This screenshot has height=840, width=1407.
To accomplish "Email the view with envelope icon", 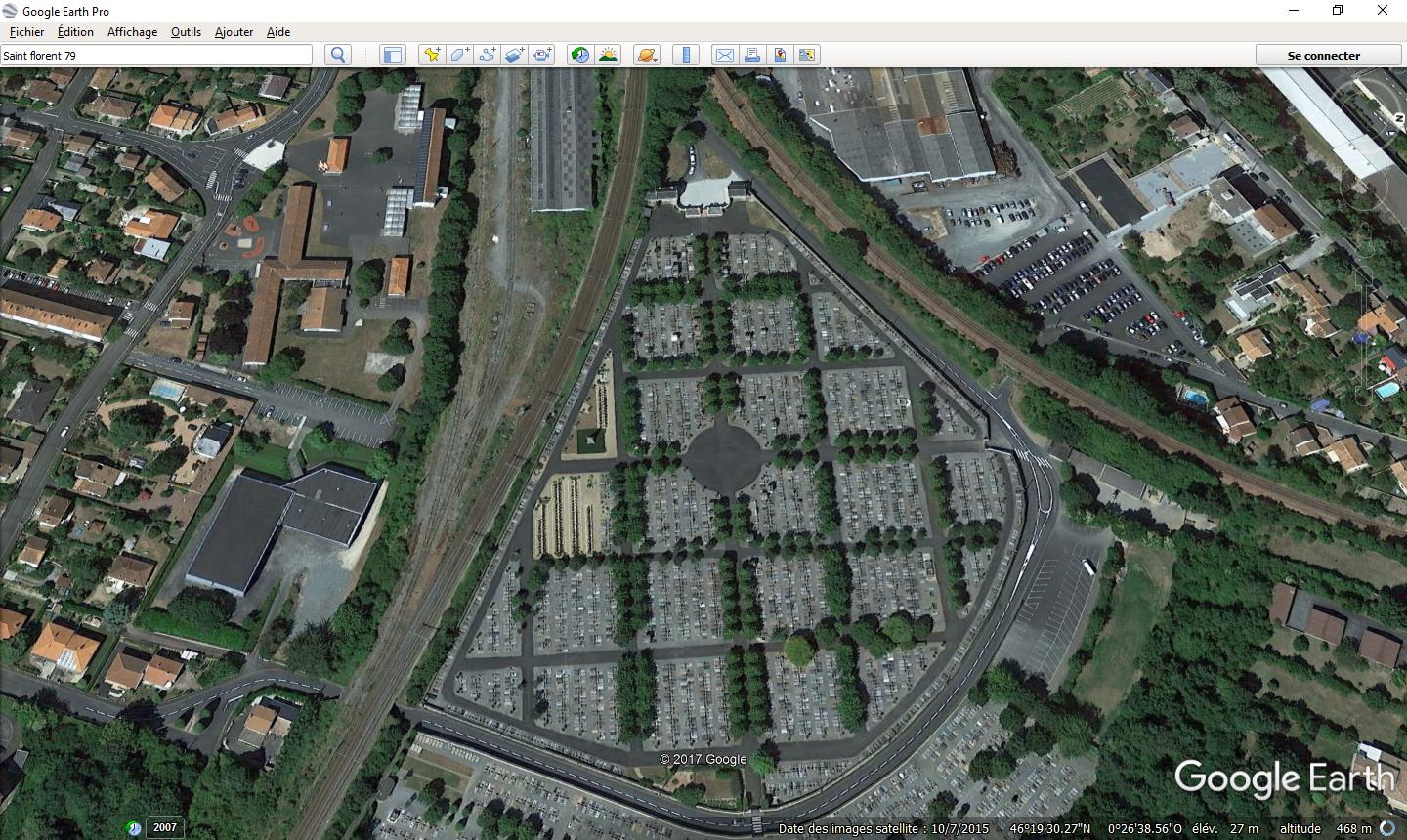I will coord(724,55).
